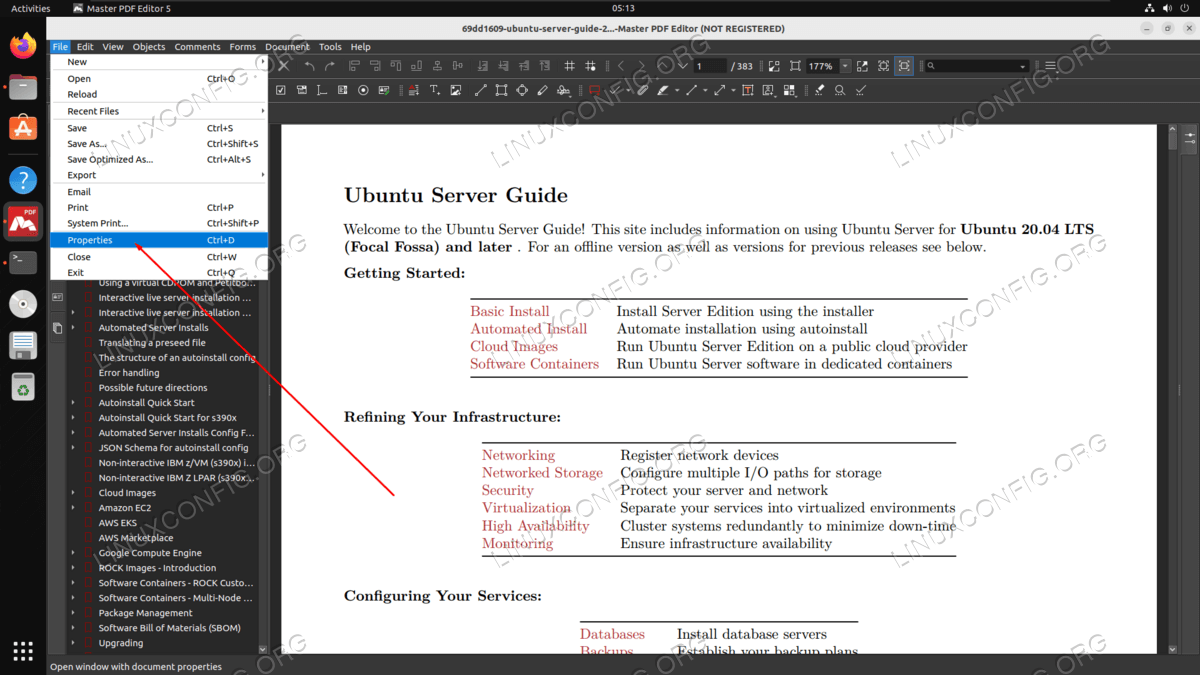Select the AWS Marketplace bookmark
The width and height of the screenshot is (1200, 675).
coord(136,538)
